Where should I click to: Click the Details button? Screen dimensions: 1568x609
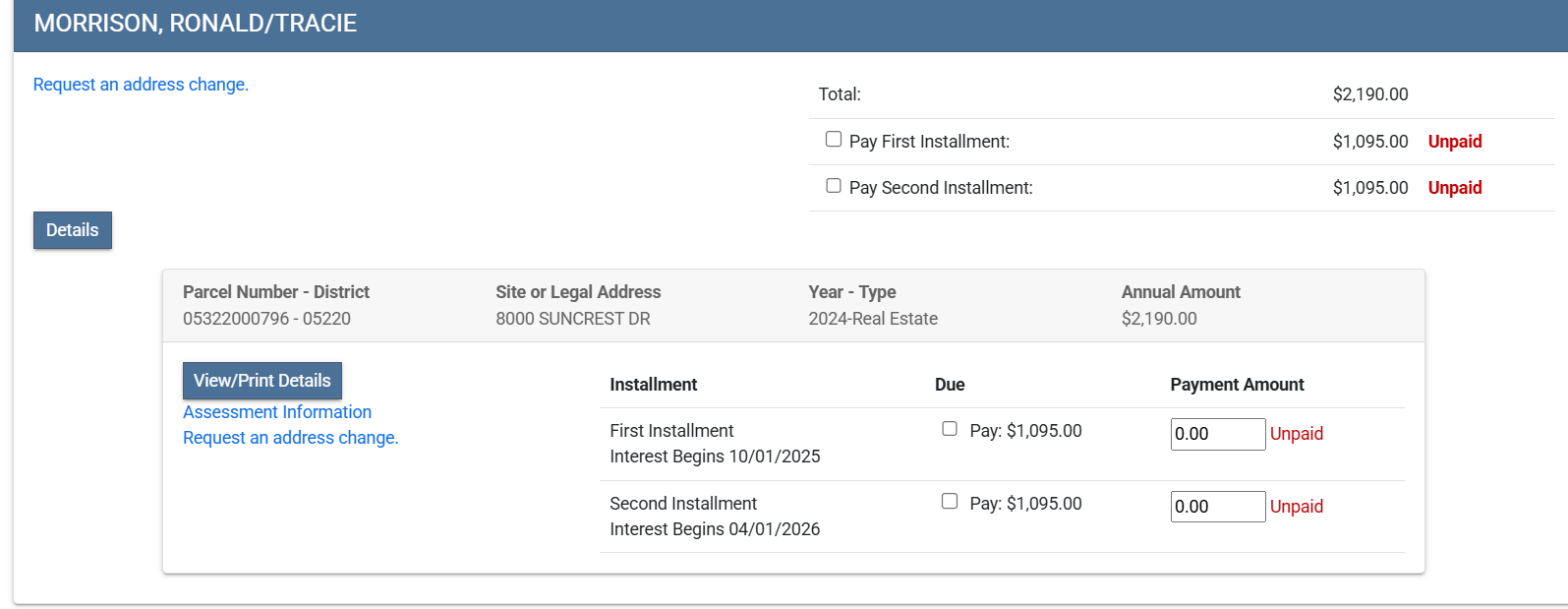tap(73, 230)
